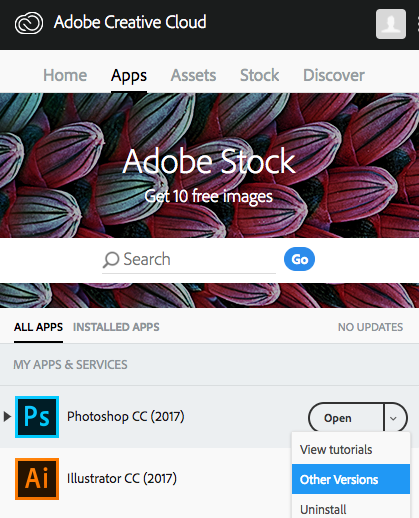419x518 pixels.
Task: Click the Photoshop CC app icon
Action: click(37, 417)
